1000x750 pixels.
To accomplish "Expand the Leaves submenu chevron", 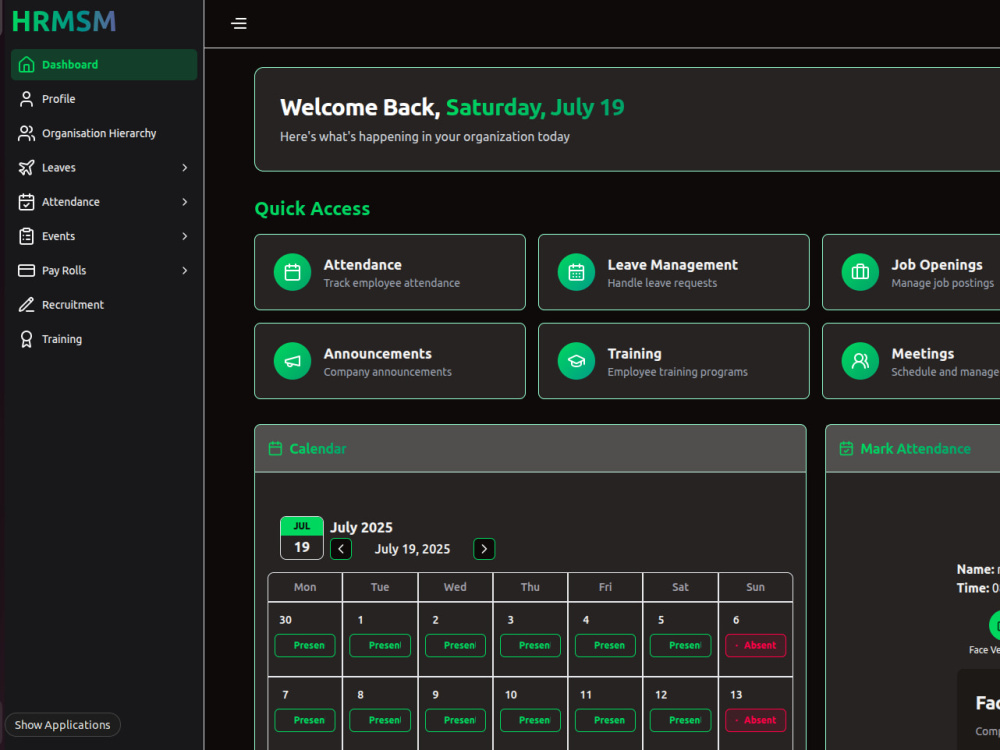I will [184, 168].
